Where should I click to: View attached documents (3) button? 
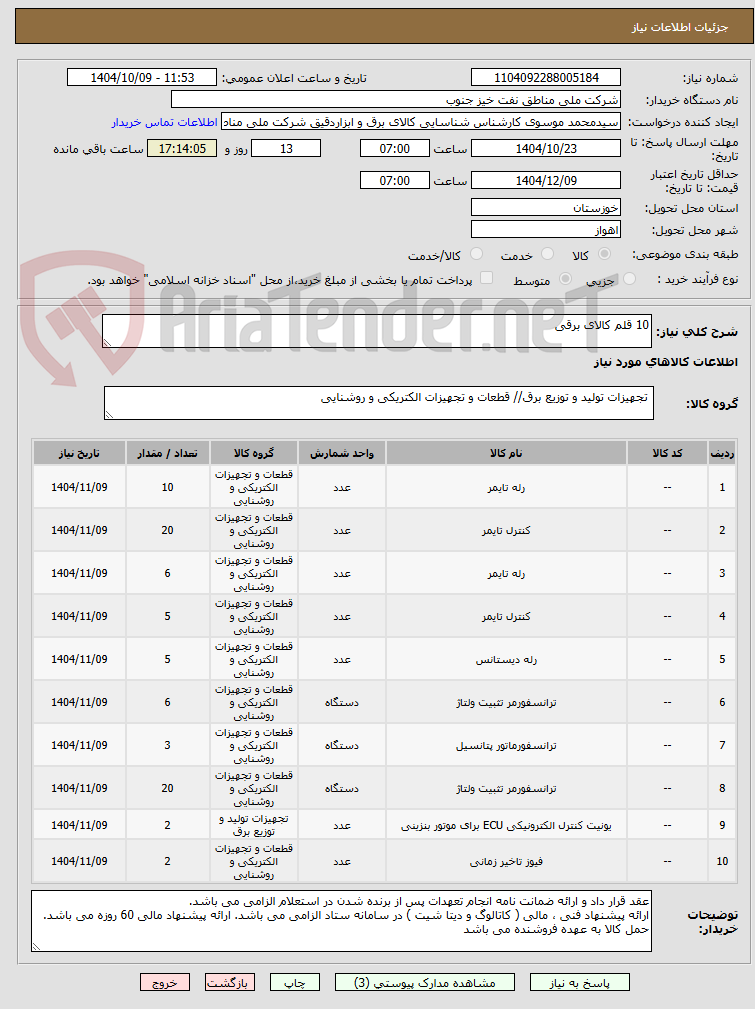click(x=425, y=983)
